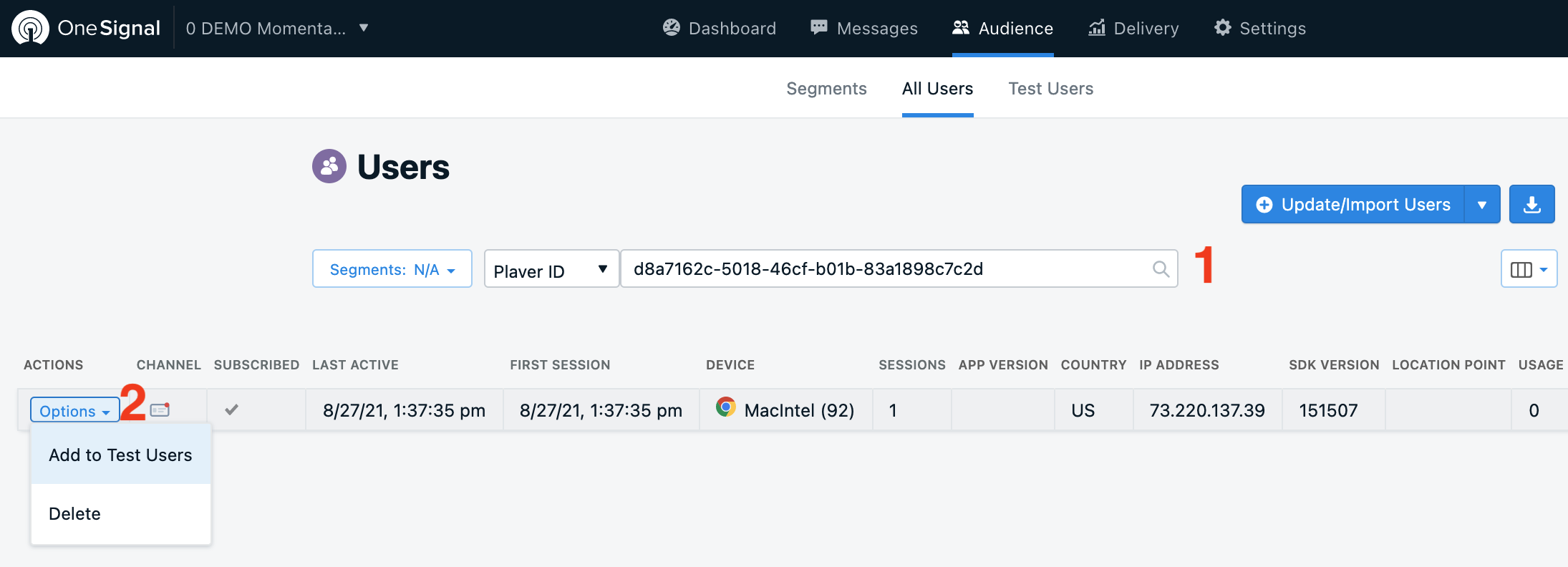Open Settings from top navigation
This screenshot has height=567, width=1568.
[x=1260, y=28]
